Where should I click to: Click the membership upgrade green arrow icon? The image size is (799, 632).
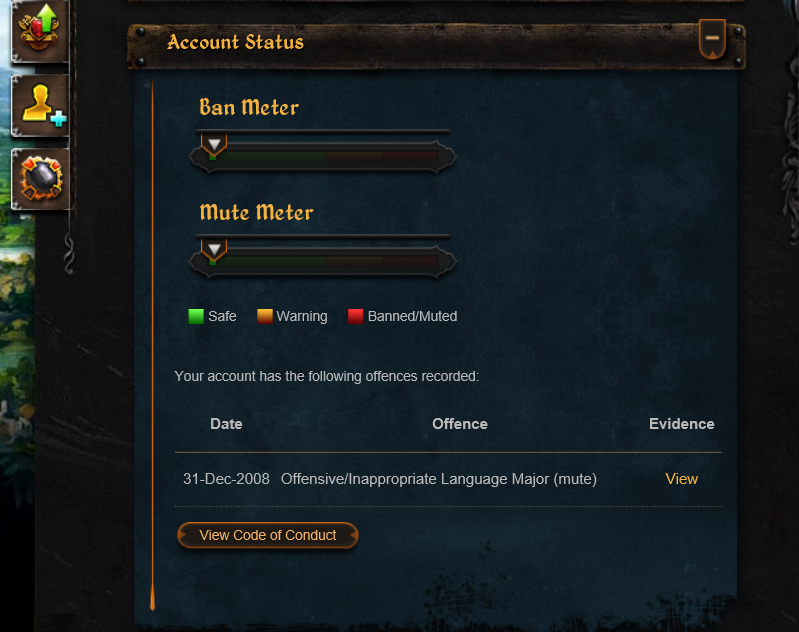[40, 31]
